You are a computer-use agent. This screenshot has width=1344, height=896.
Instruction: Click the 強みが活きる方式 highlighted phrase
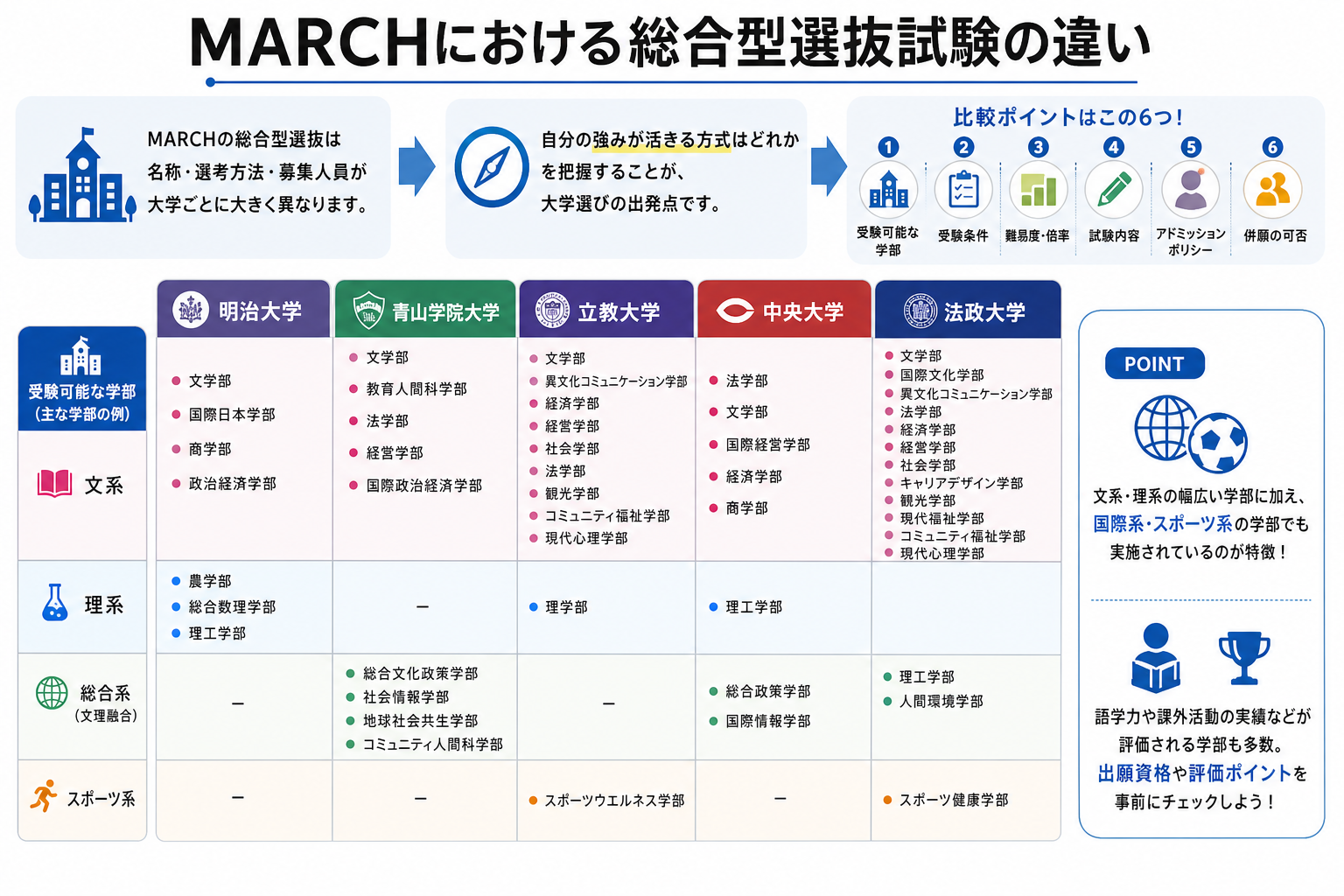tap(661, 140)
